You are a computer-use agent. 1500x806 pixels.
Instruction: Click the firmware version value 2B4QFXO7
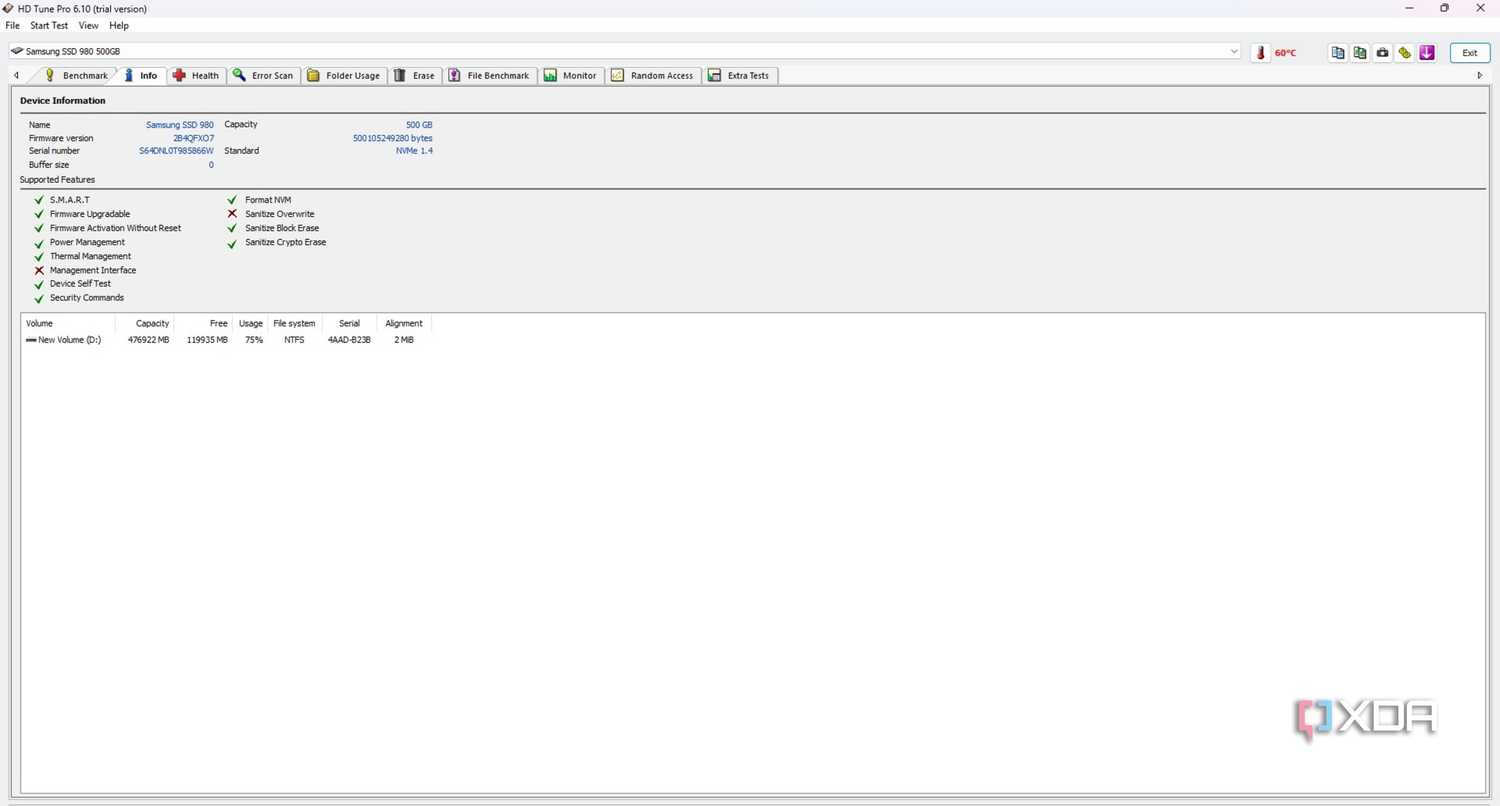(x=193, y=138)
